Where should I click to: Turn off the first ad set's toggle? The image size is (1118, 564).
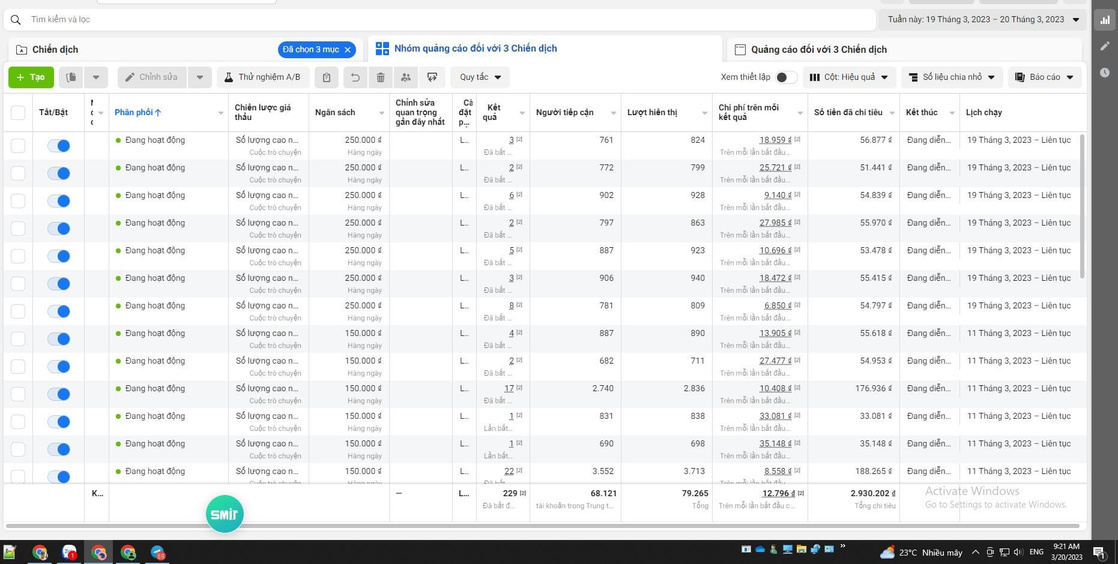coord(59,146)
